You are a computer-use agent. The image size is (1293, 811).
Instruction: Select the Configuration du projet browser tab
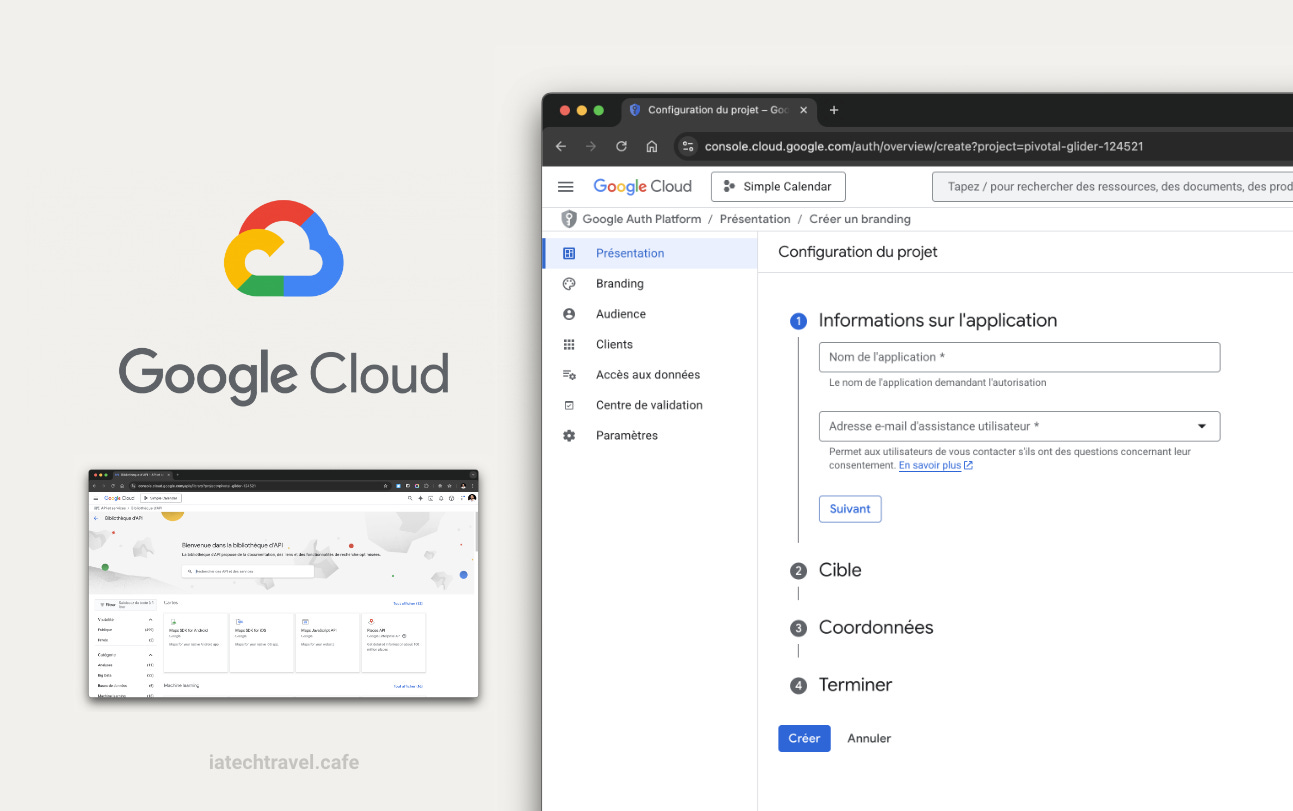click(718, 110)
